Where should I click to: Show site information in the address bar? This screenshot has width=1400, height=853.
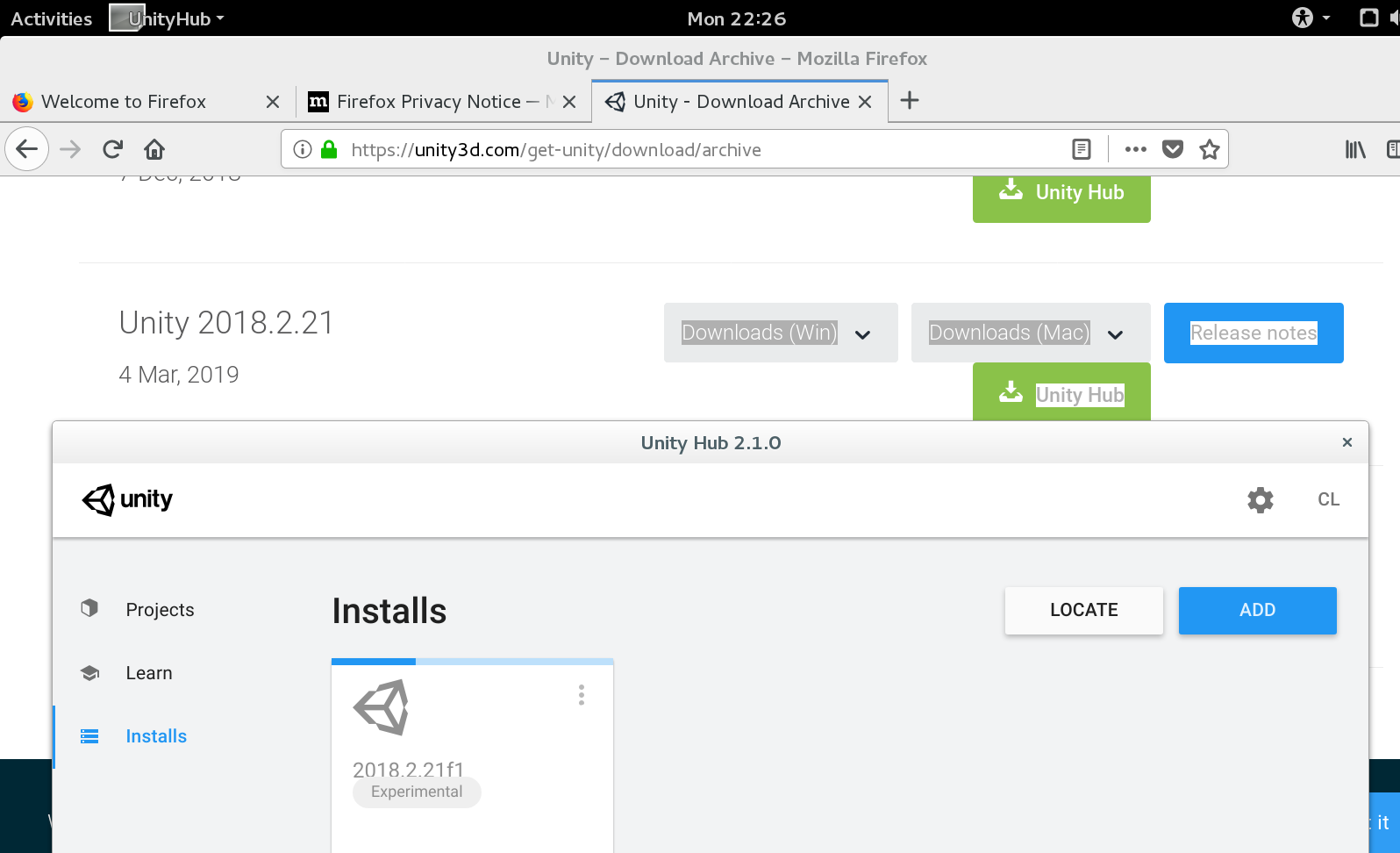point(303,149)
